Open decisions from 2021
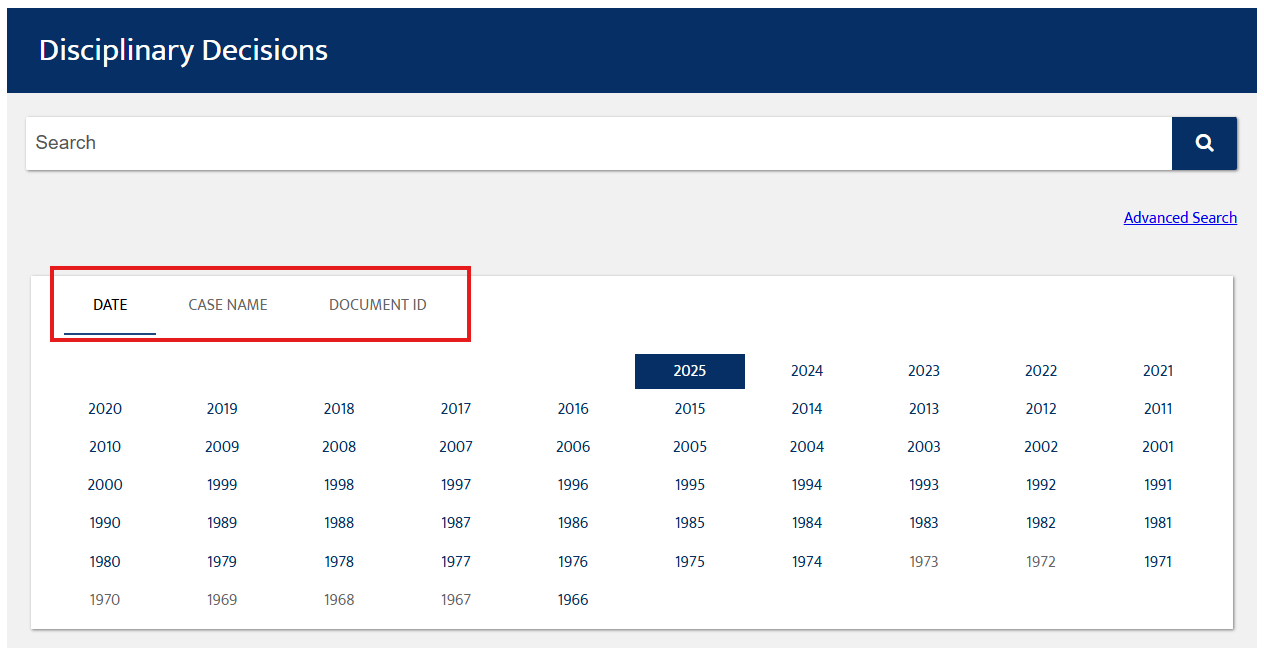The image size is (1264, 656). pos(1157,371)
